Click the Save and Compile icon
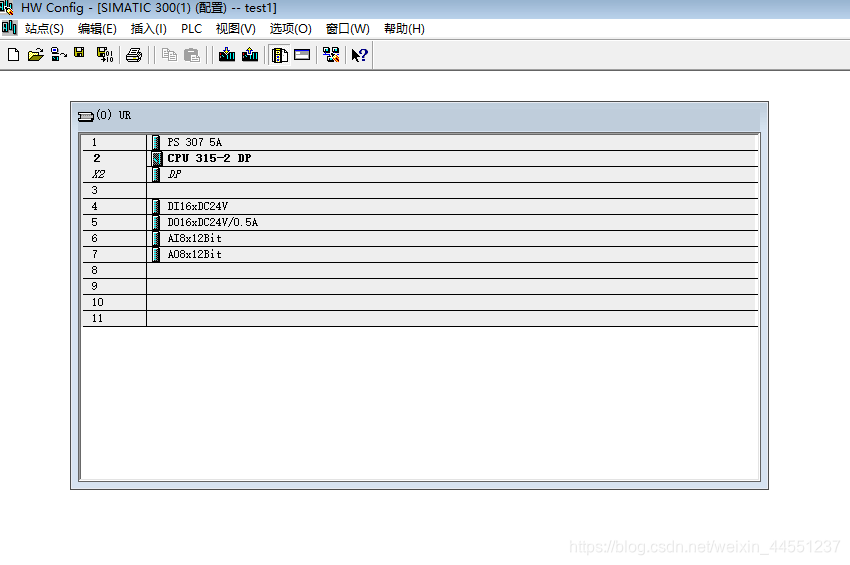The image size is (850, 565). pos(105,55)
